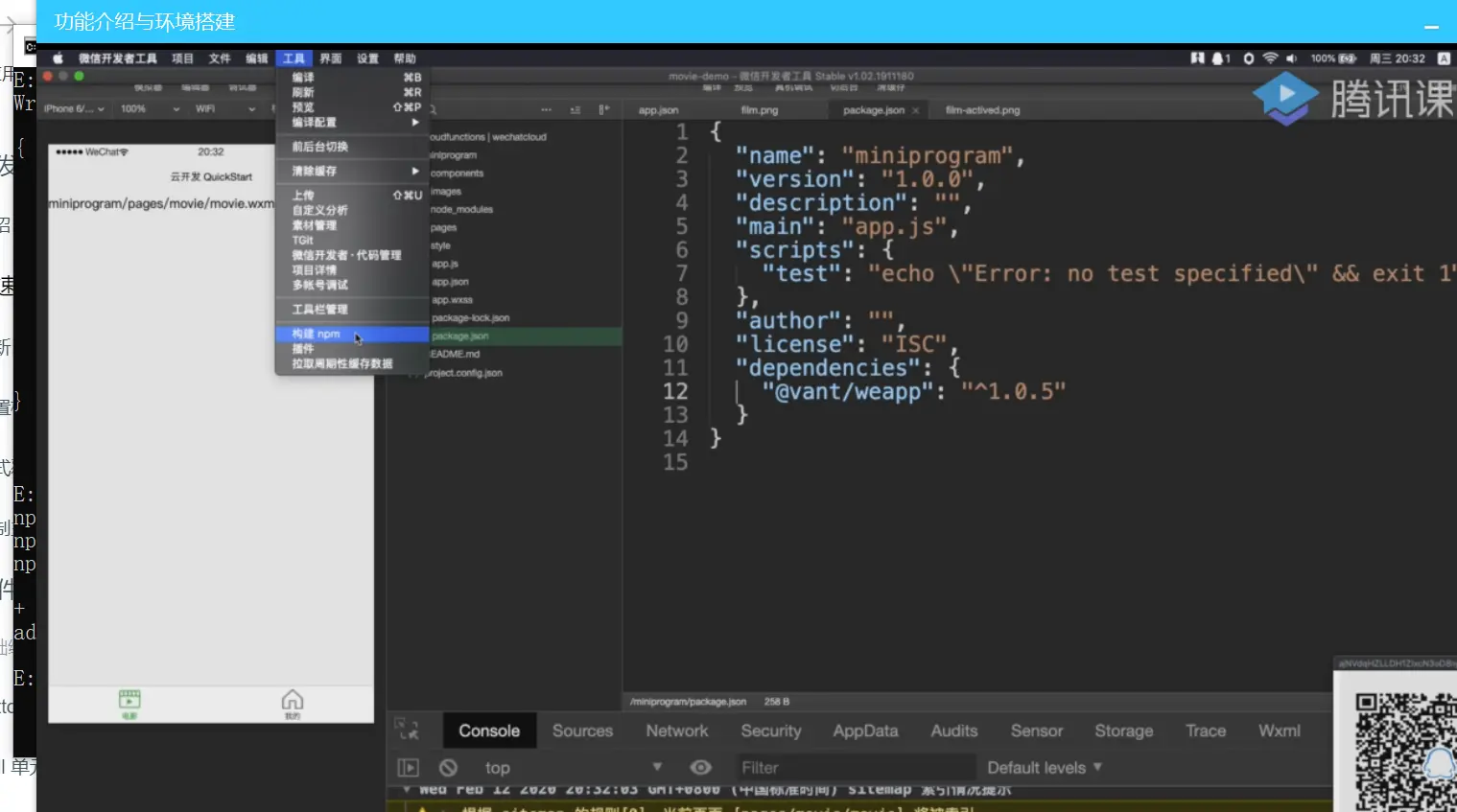Open the iPhone 6 device dropdown
Screen dimensions: 1457x812
pos(74,109)
